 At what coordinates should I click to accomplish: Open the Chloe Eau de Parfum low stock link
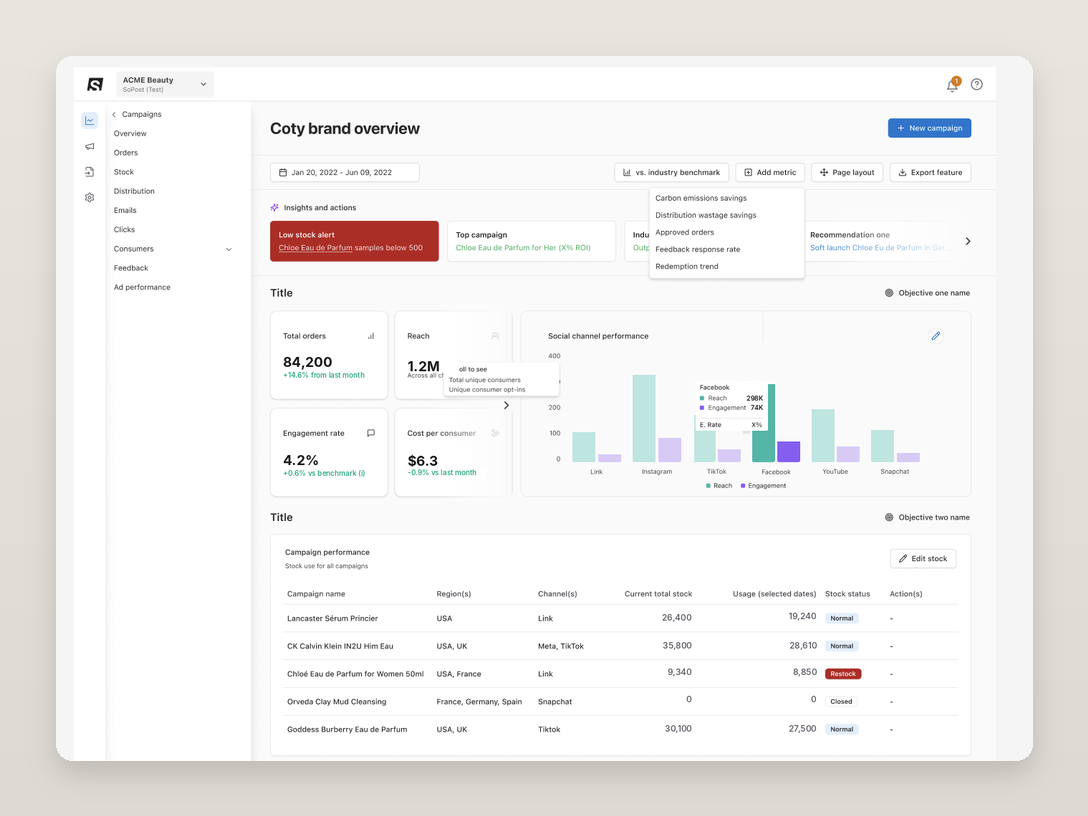click(x=315, y=248)
